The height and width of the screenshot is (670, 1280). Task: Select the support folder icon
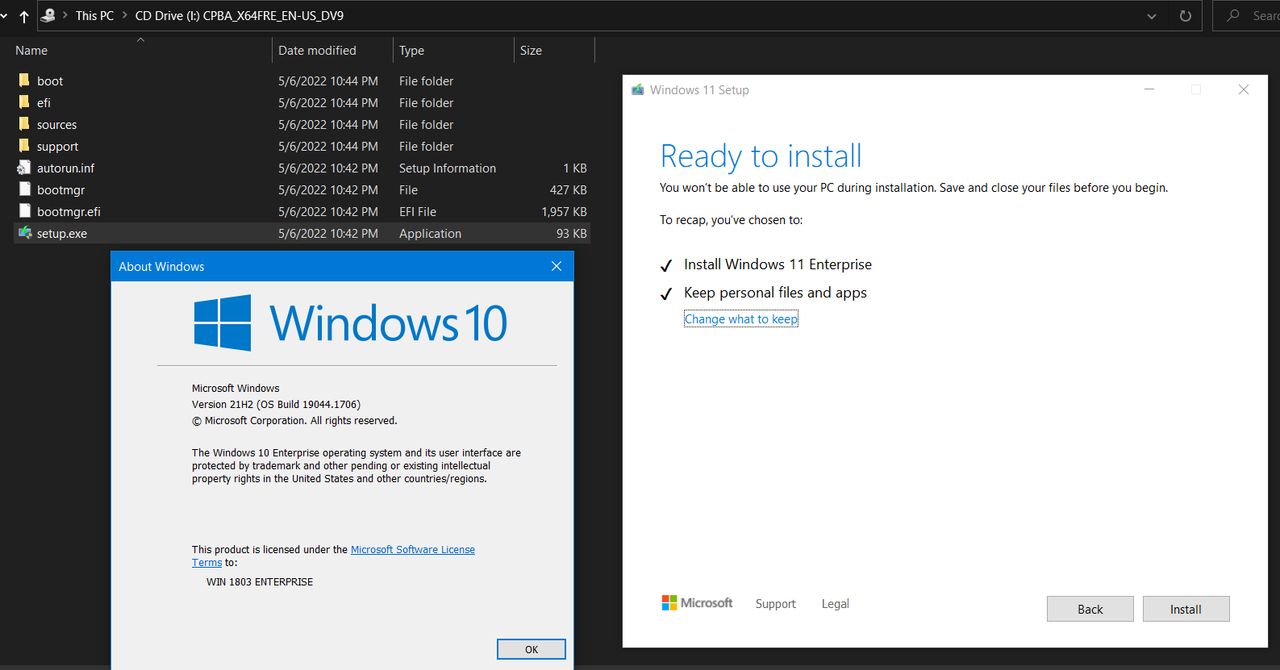(x=25, y=146)
